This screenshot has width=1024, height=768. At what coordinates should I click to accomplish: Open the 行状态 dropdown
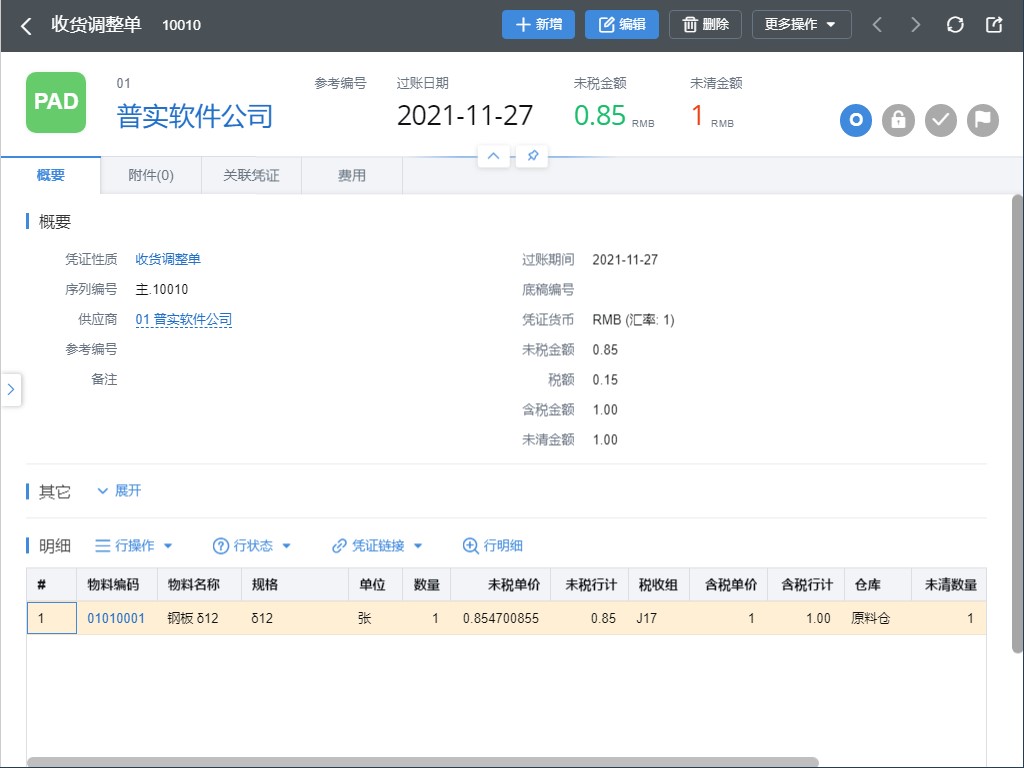point(252,545)
